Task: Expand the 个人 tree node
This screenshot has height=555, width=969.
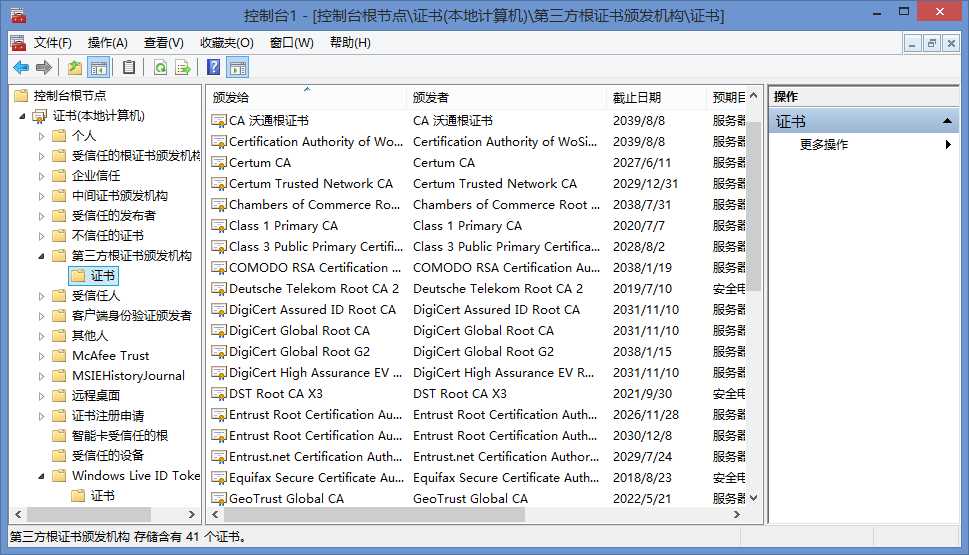Action: (x=41, y=136)
